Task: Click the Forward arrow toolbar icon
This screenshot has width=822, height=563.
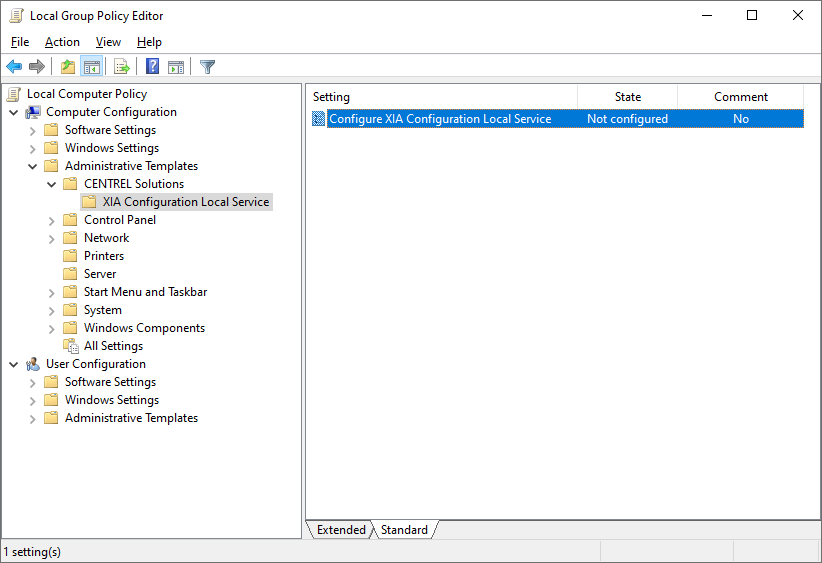Action: 37,67
